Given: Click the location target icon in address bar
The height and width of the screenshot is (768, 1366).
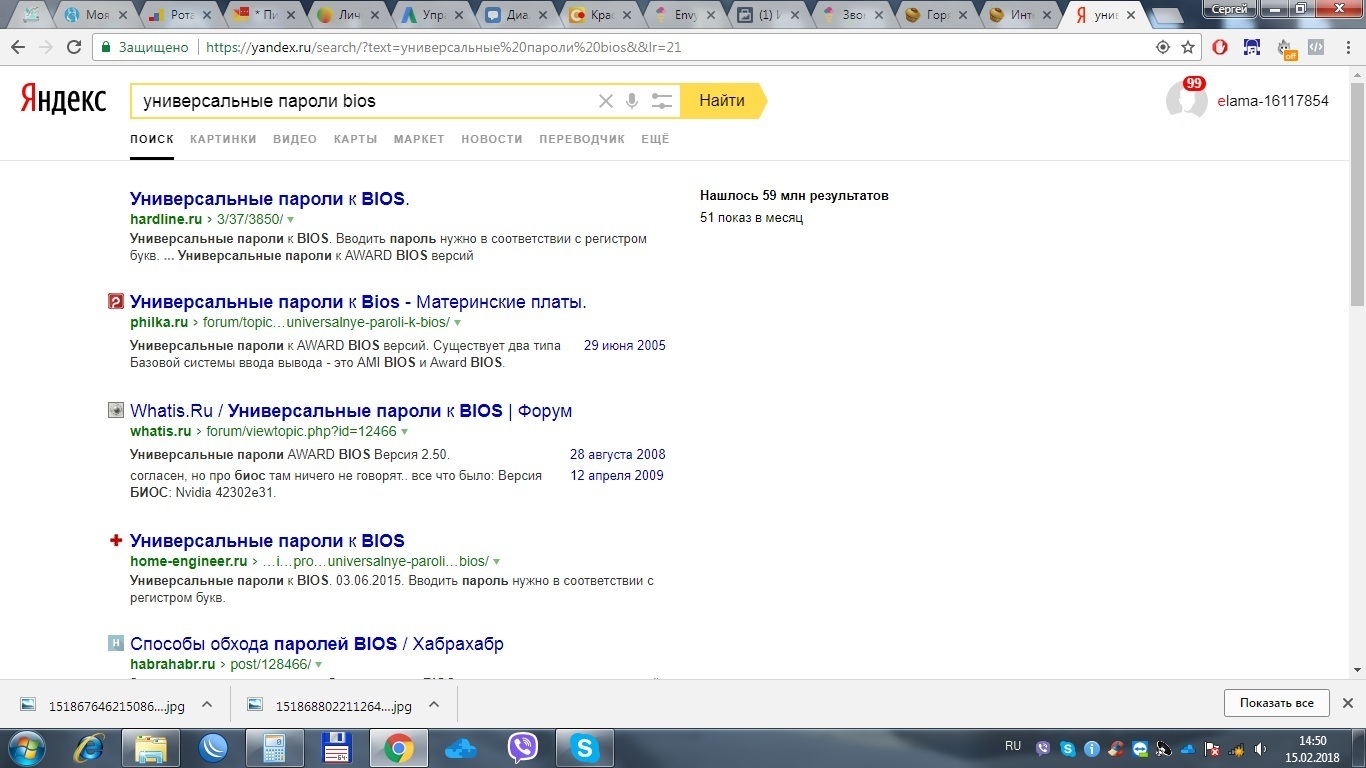Looking at the screenshot, I should [1162, 47].
